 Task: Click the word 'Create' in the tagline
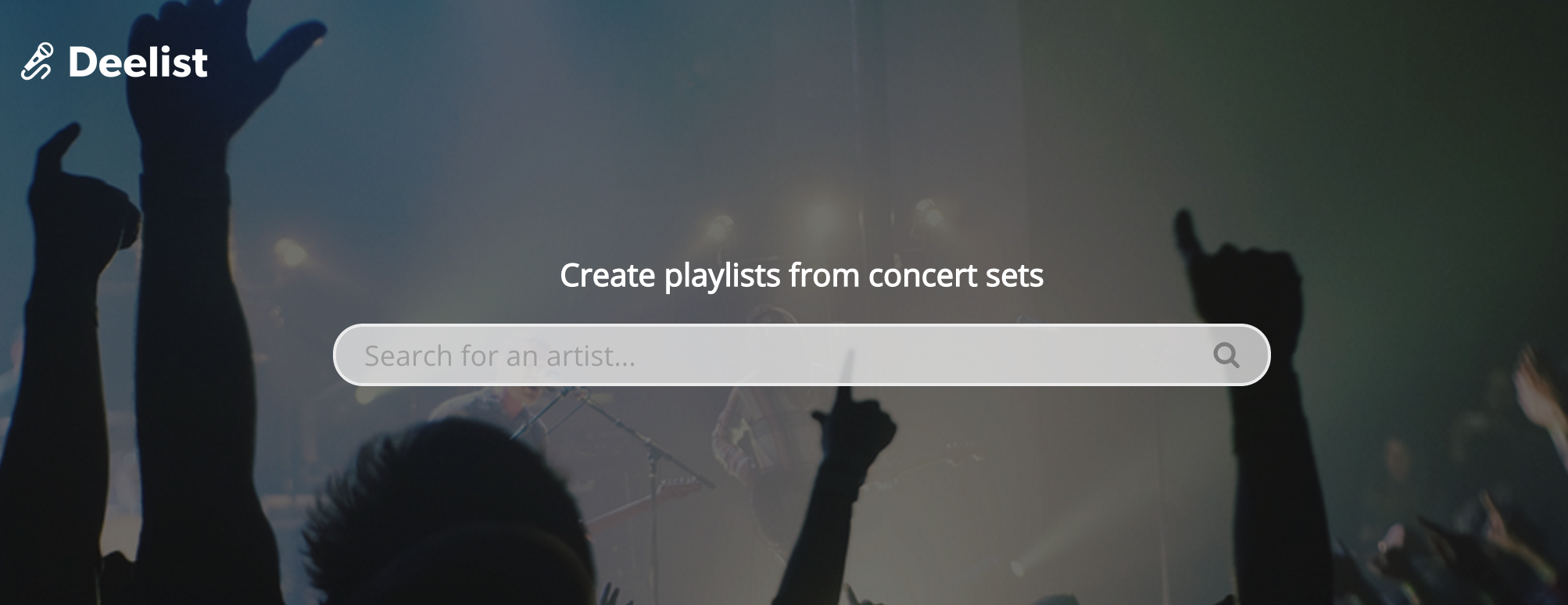coord(607,276)
